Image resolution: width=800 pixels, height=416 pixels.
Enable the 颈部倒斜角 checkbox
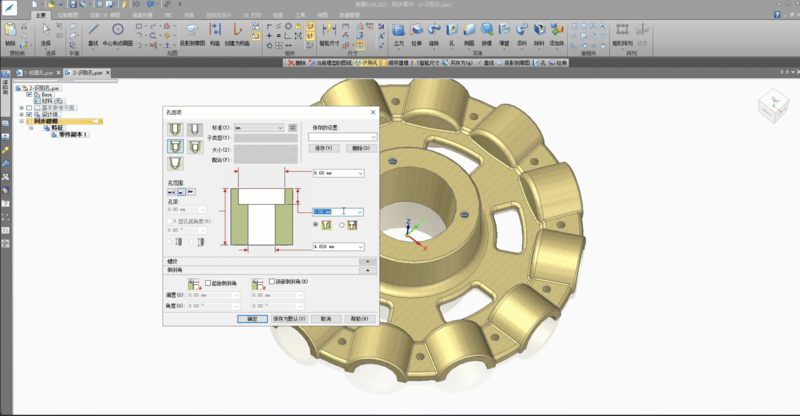271,283
